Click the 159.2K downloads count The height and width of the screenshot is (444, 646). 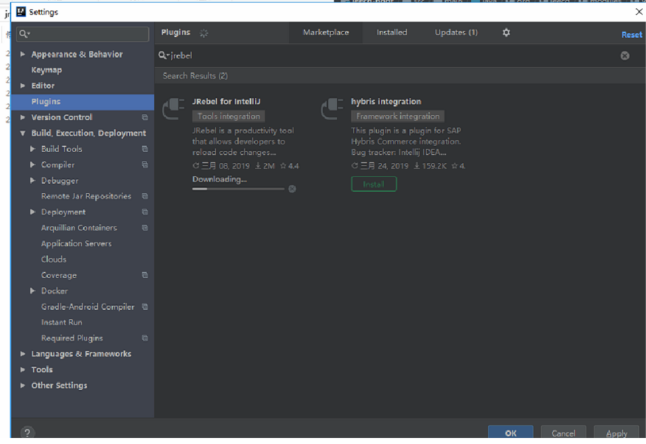(x=430, y=166)
